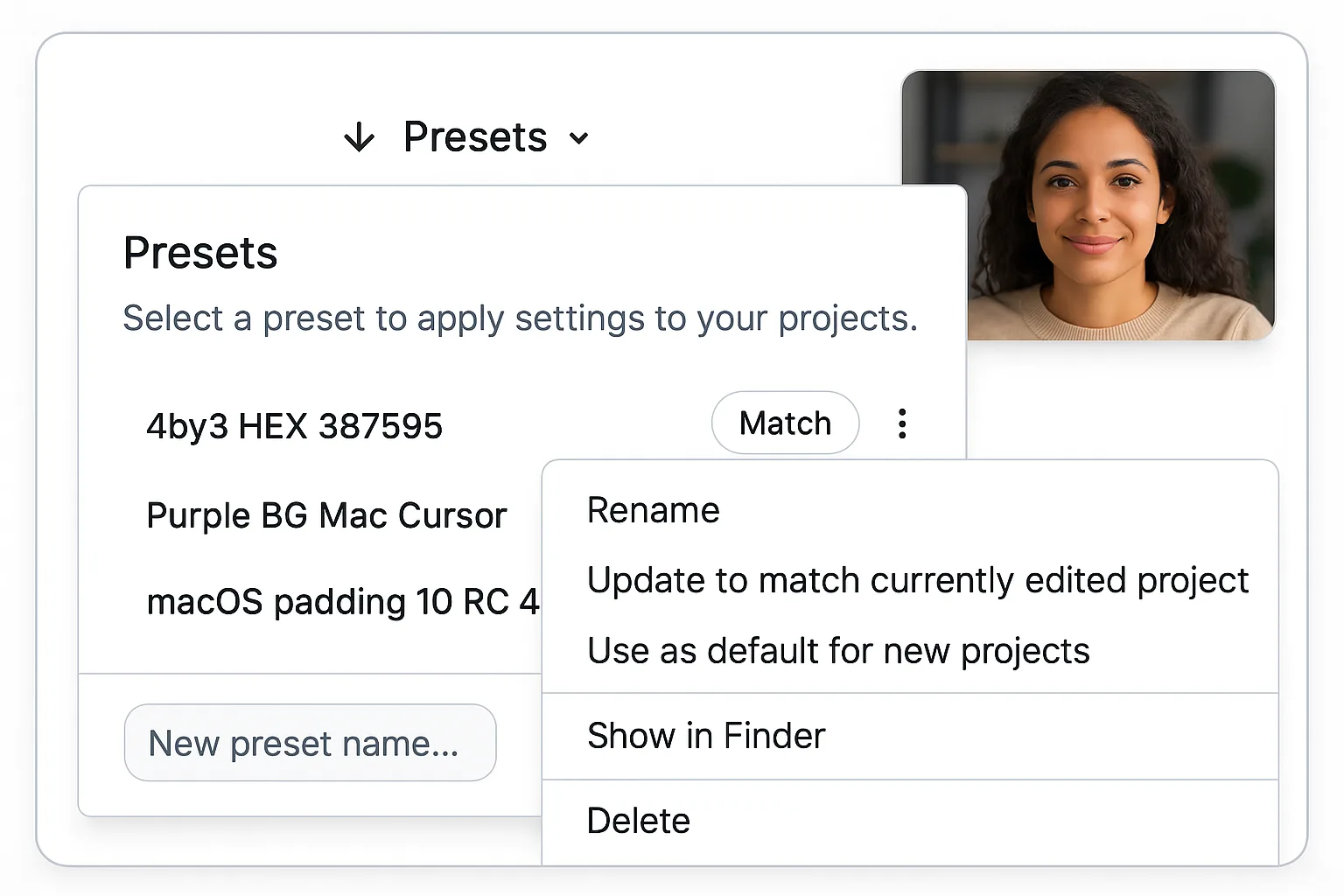The height and width of the screenshot is (896, 1344).
Task: Select Use as default for new projects
Action: pyautogui.click(x=838, y=650)
